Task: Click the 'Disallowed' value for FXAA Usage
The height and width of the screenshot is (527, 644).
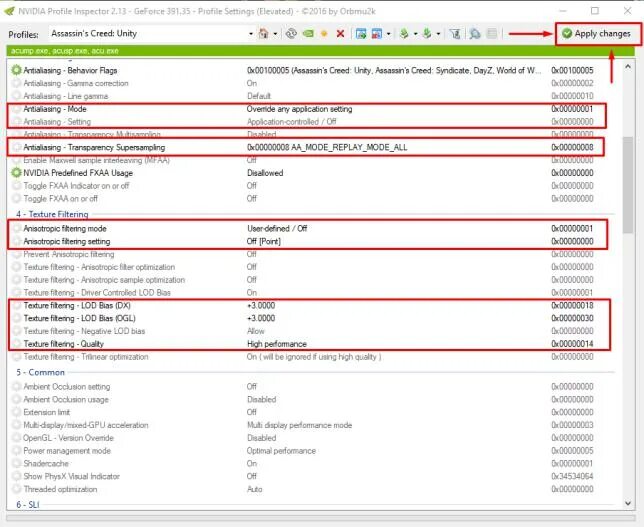Action: (265, 173)
